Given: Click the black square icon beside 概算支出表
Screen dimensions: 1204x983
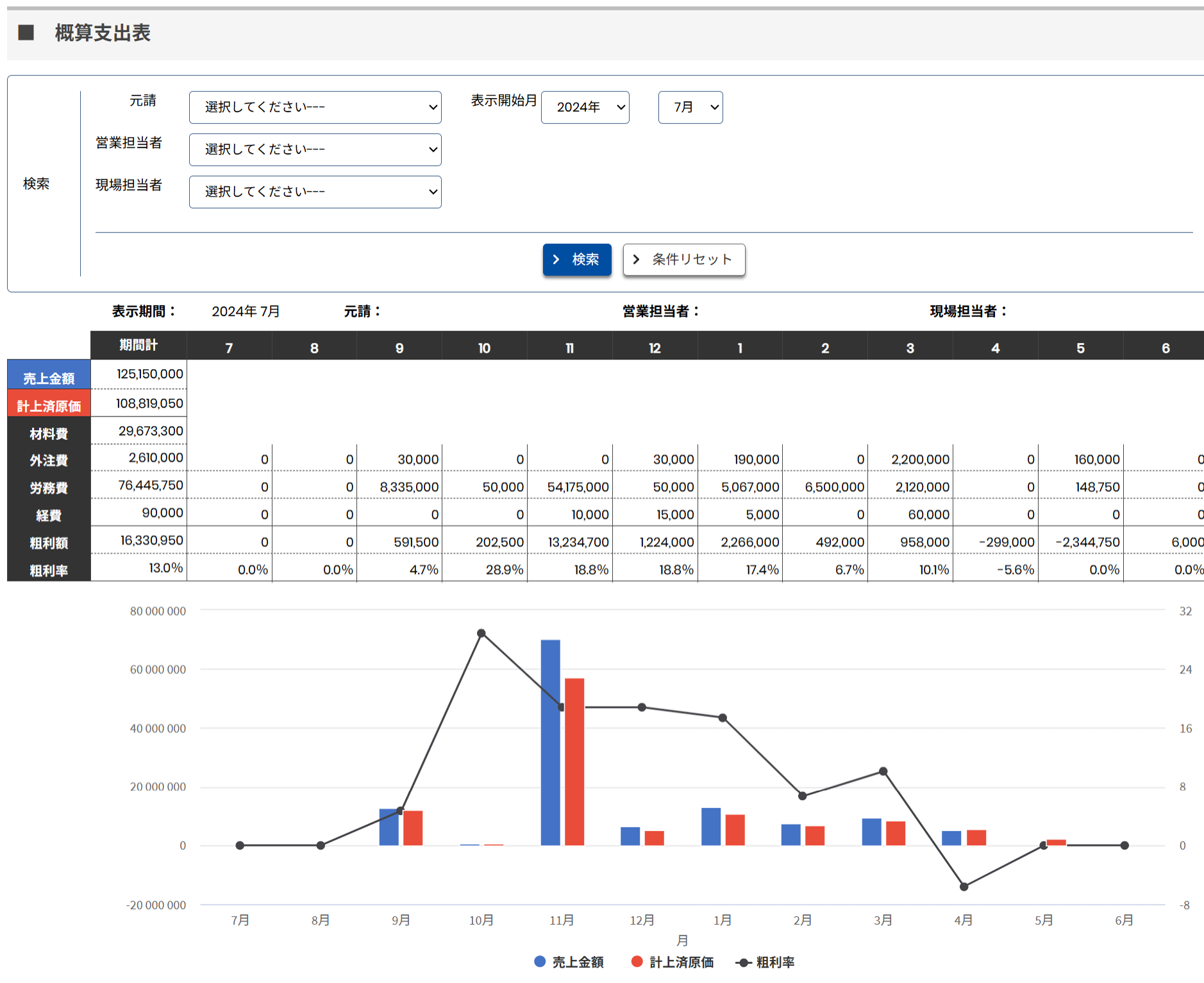Looking at the screenshot, I should click(26, 33).
